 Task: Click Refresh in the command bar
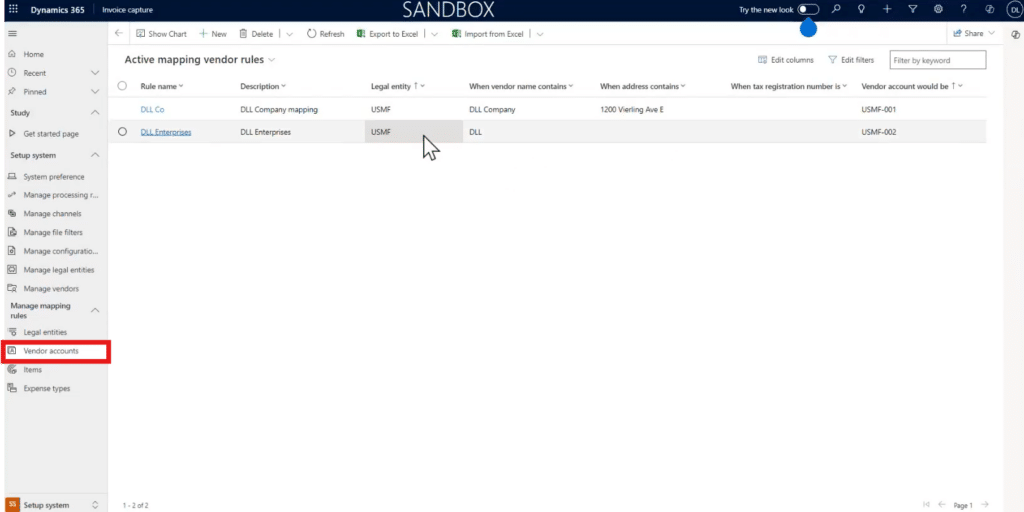[x=326, y=34]
